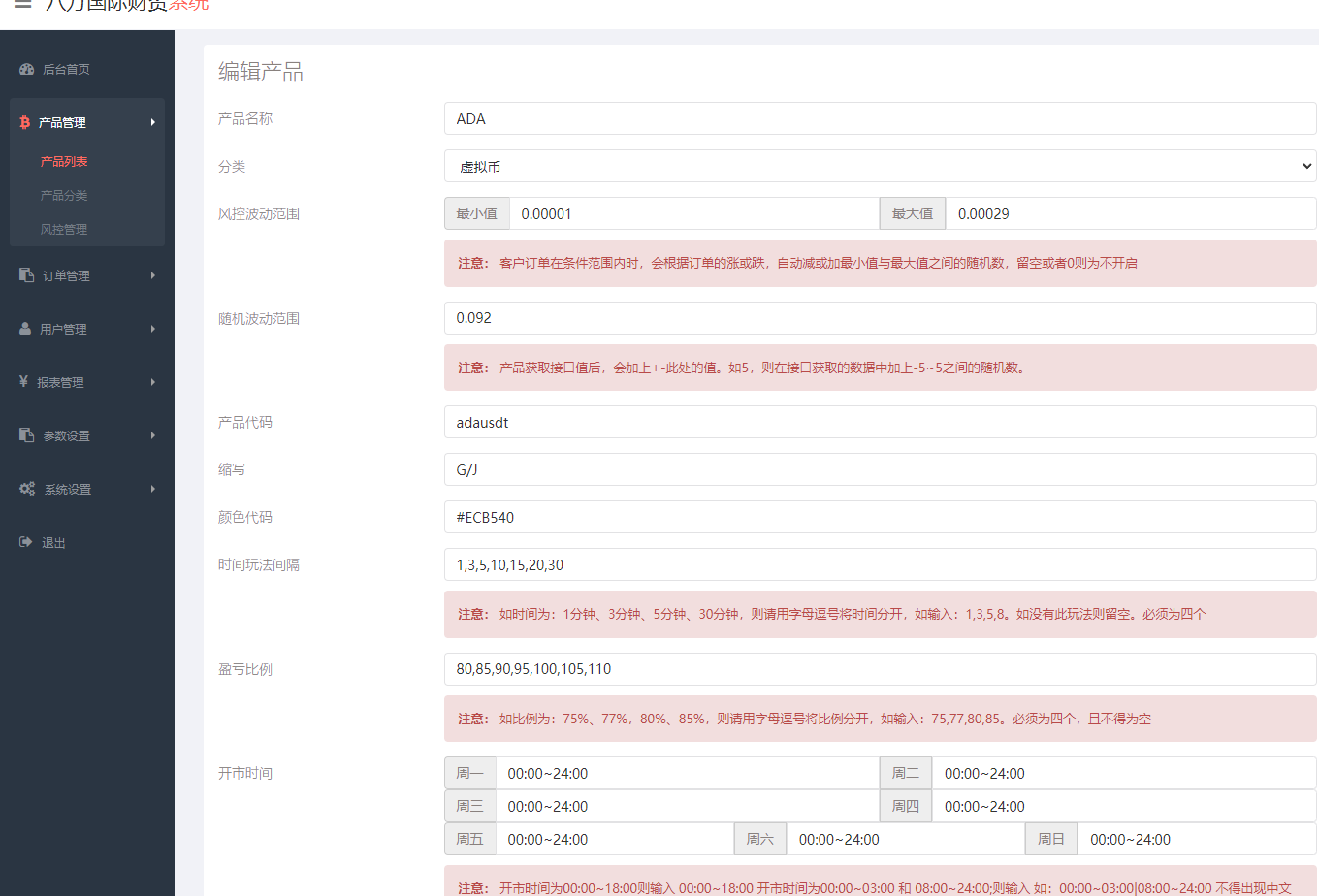The width and height of the screenshot is (1319, 896).
Task: Expand the 订单管理 menu arrow
Action: click(x=153, y=275)
